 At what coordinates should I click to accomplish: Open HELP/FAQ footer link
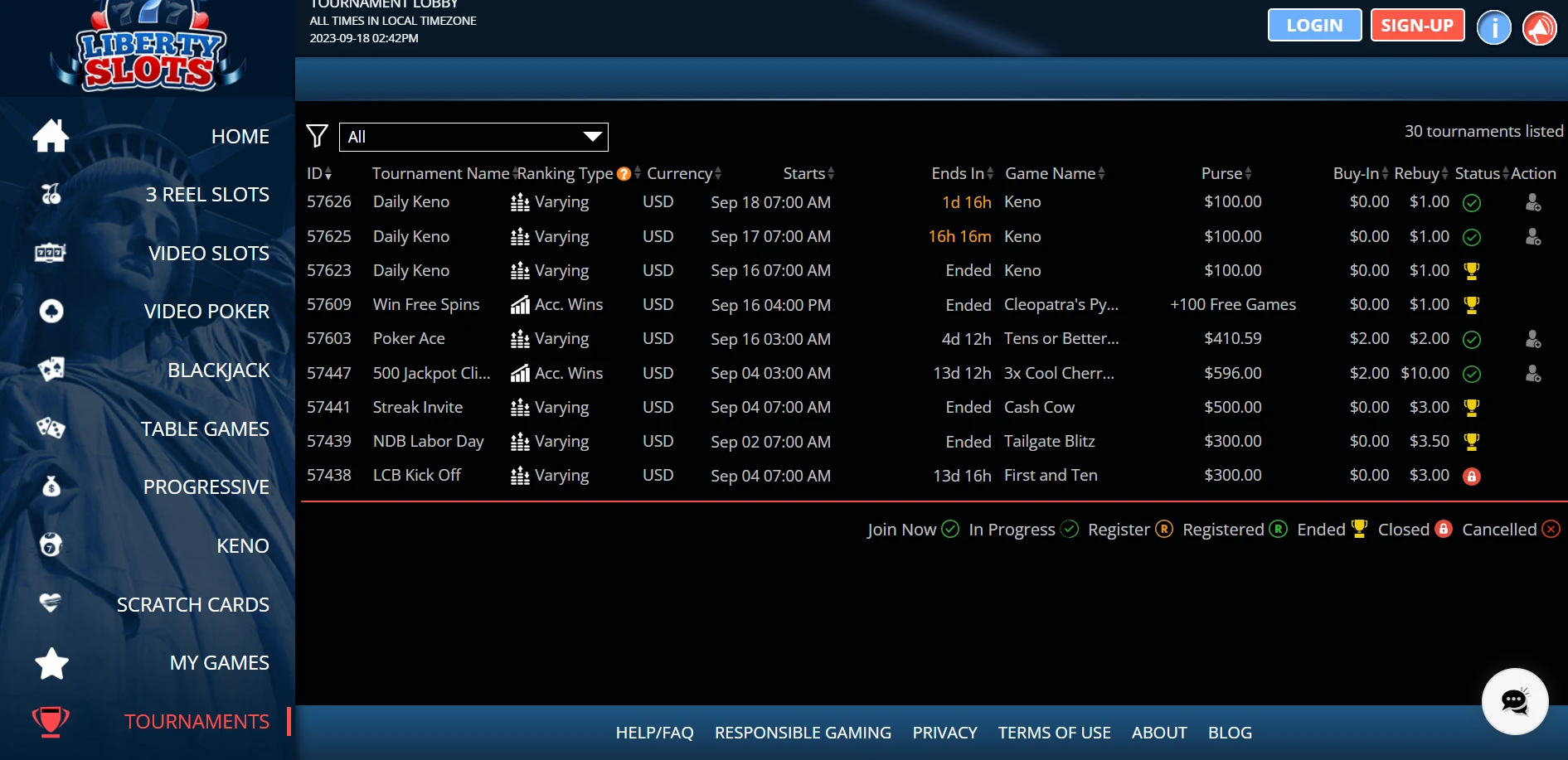(x=654, y=733)
